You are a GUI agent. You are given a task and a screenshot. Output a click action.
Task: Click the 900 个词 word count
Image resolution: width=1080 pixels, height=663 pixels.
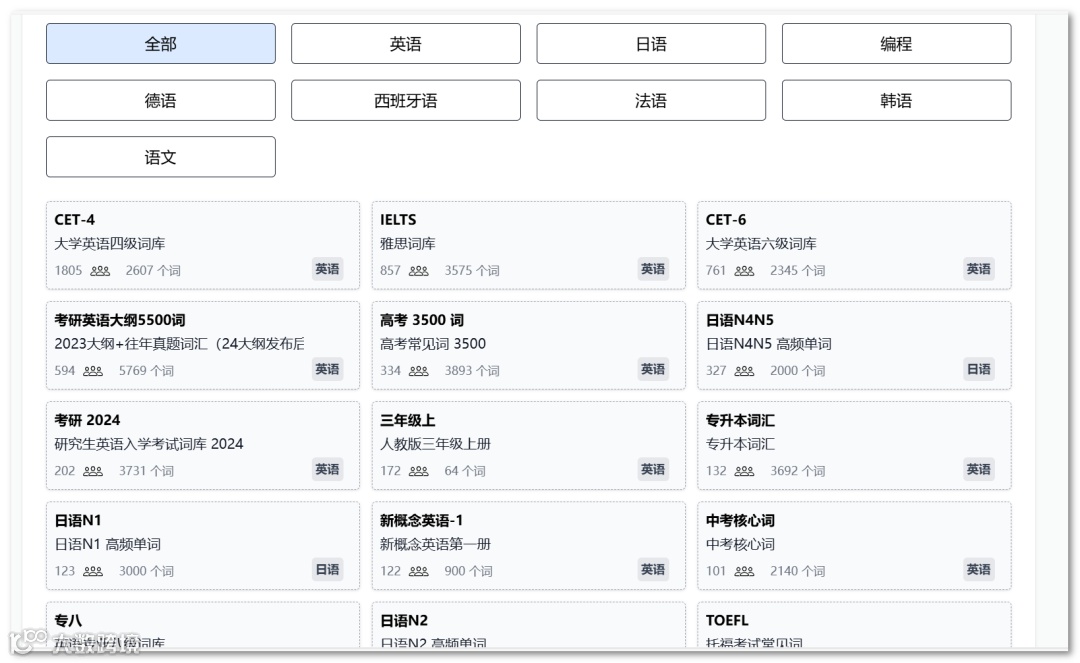468,571
